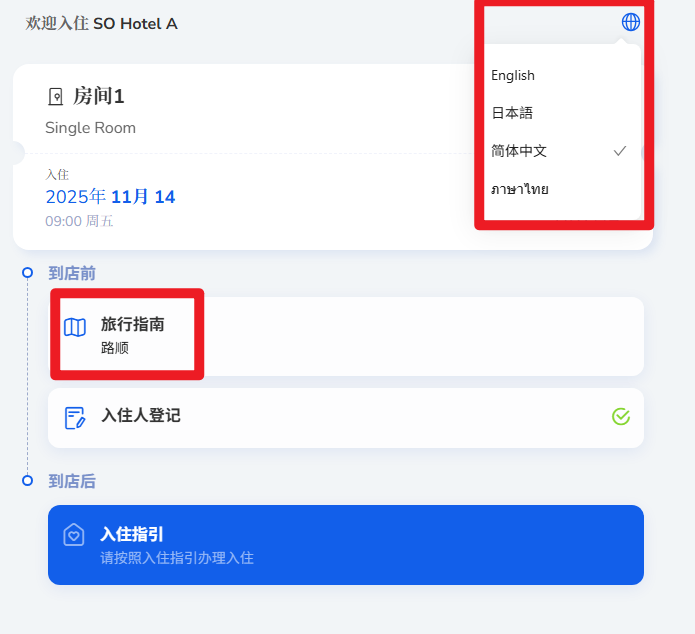Switch language to English
The height and width of the screenshot is (634, 695).
[513, 76]
